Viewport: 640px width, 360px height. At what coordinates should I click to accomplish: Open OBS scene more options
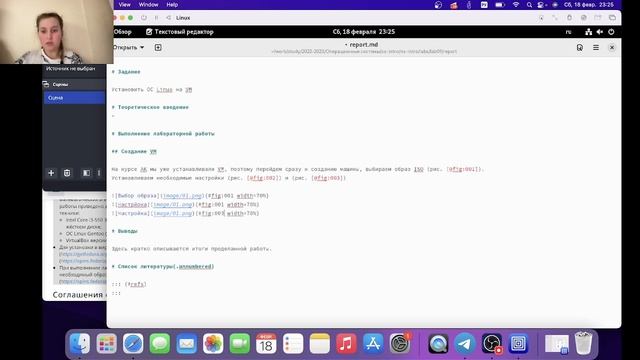point(99,173)
